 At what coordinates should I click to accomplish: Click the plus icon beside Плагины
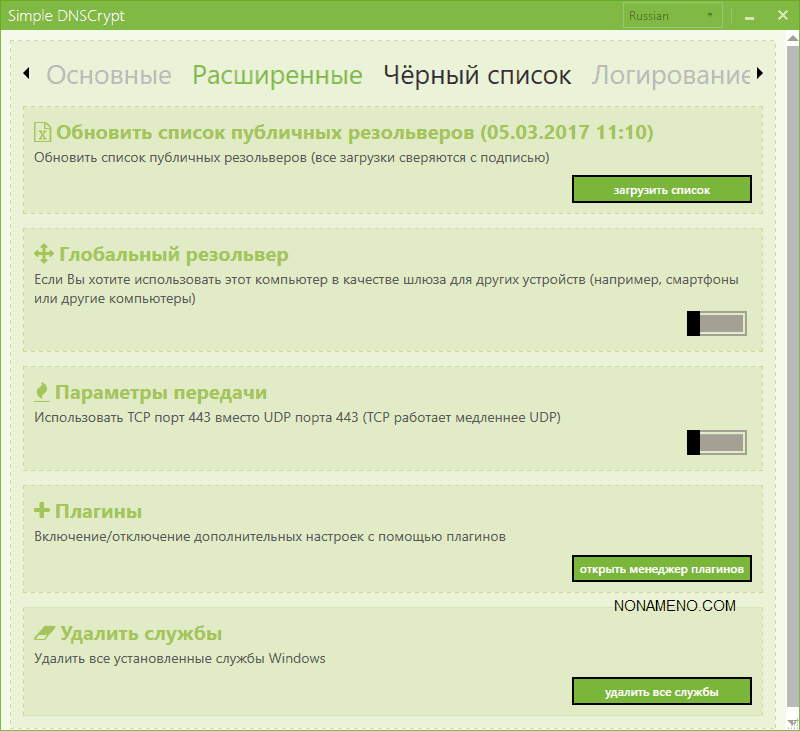pyautogui.click(x=42, y=511)
